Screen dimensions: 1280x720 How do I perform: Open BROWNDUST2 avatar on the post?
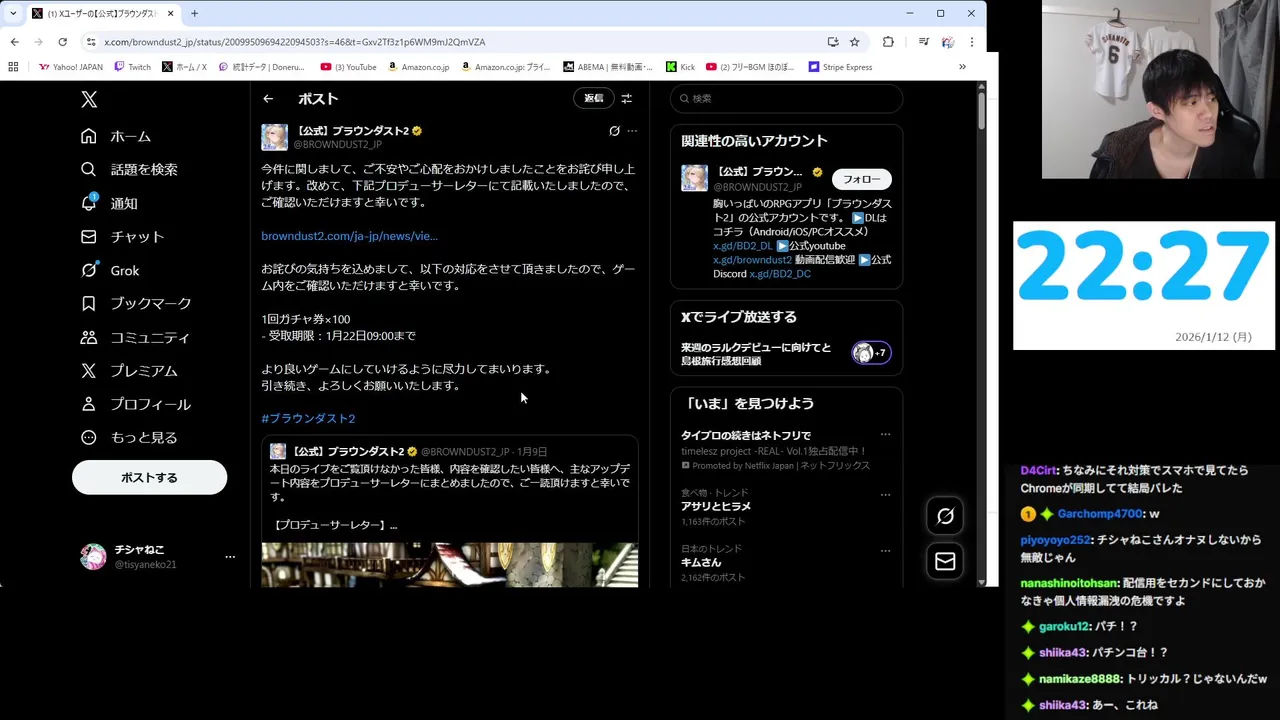coord(274,137)
